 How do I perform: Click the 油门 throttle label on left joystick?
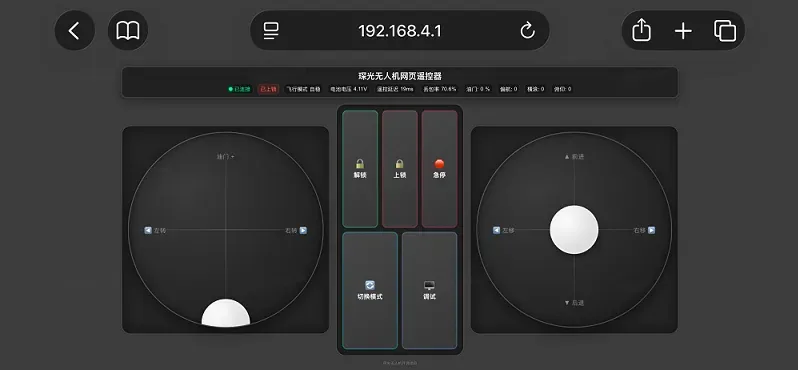click(x=225, y=157)
